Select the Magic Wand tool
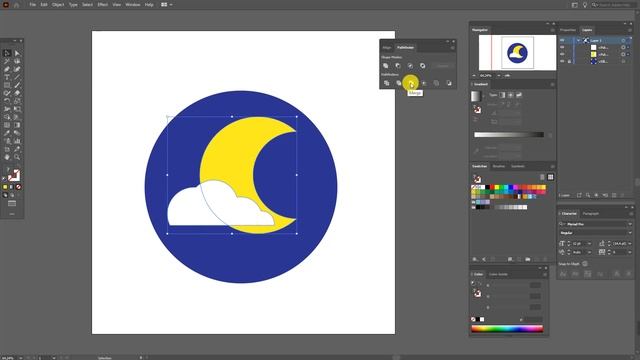The image size is (640, 360). click(x=7, y=61)
